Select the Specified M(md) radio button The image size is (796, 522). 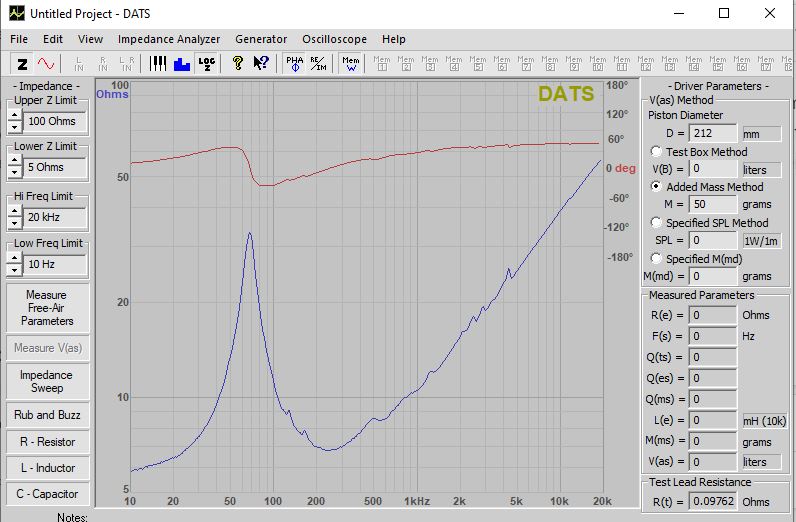[656, 258]
